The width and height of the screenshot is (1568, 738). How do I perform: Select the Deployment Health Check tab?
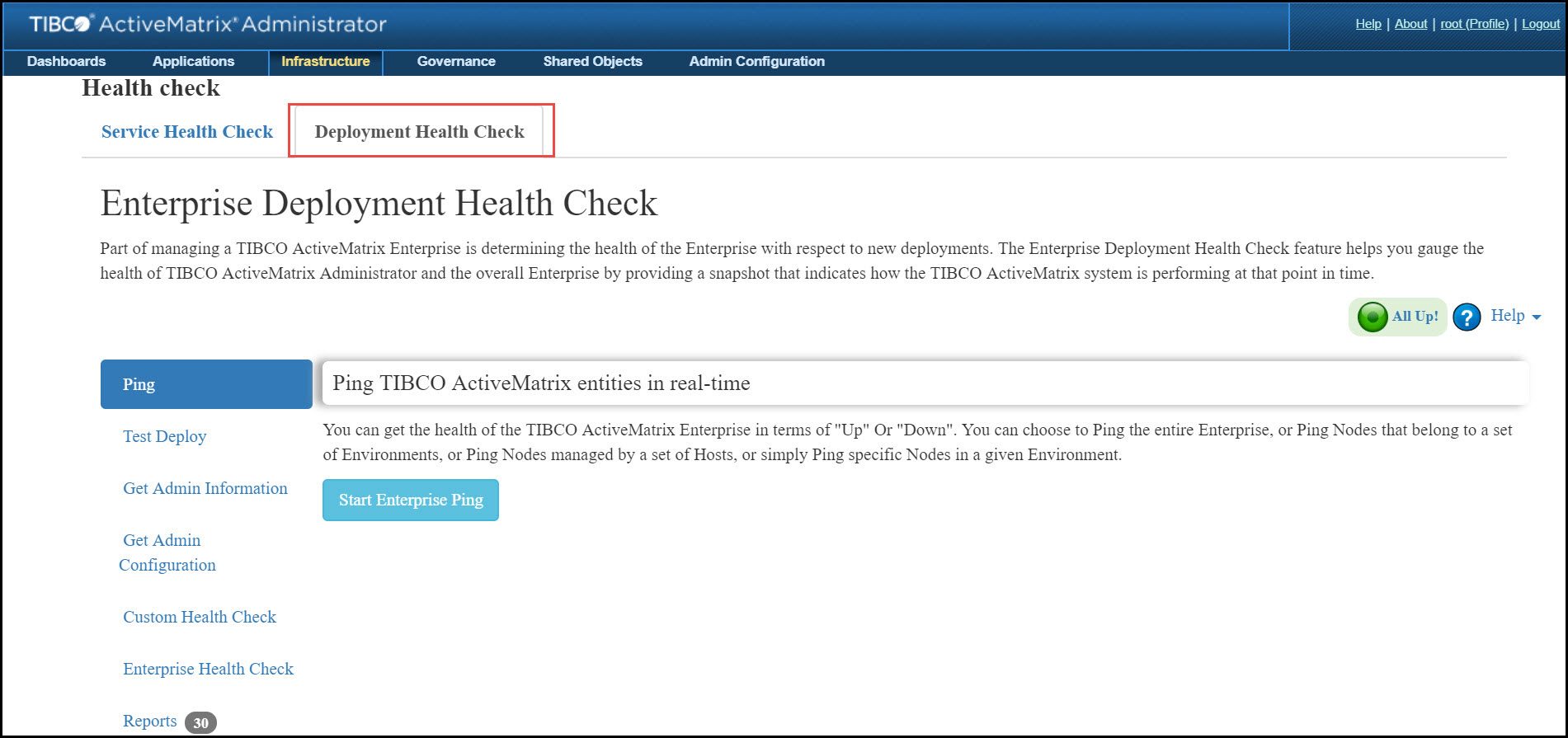[419, 132]
